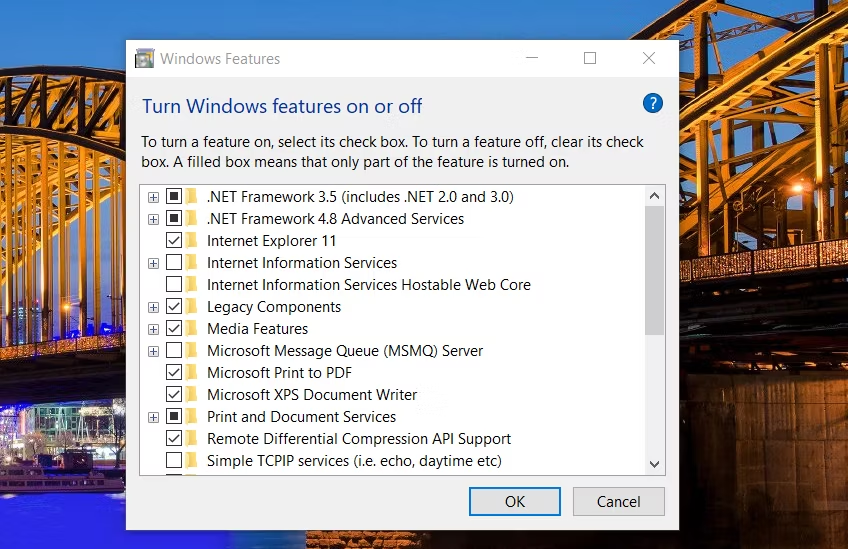Click folder icon beside Microsoft XPS Document Writer
848x549 pixels.
(x=192, y=395)
